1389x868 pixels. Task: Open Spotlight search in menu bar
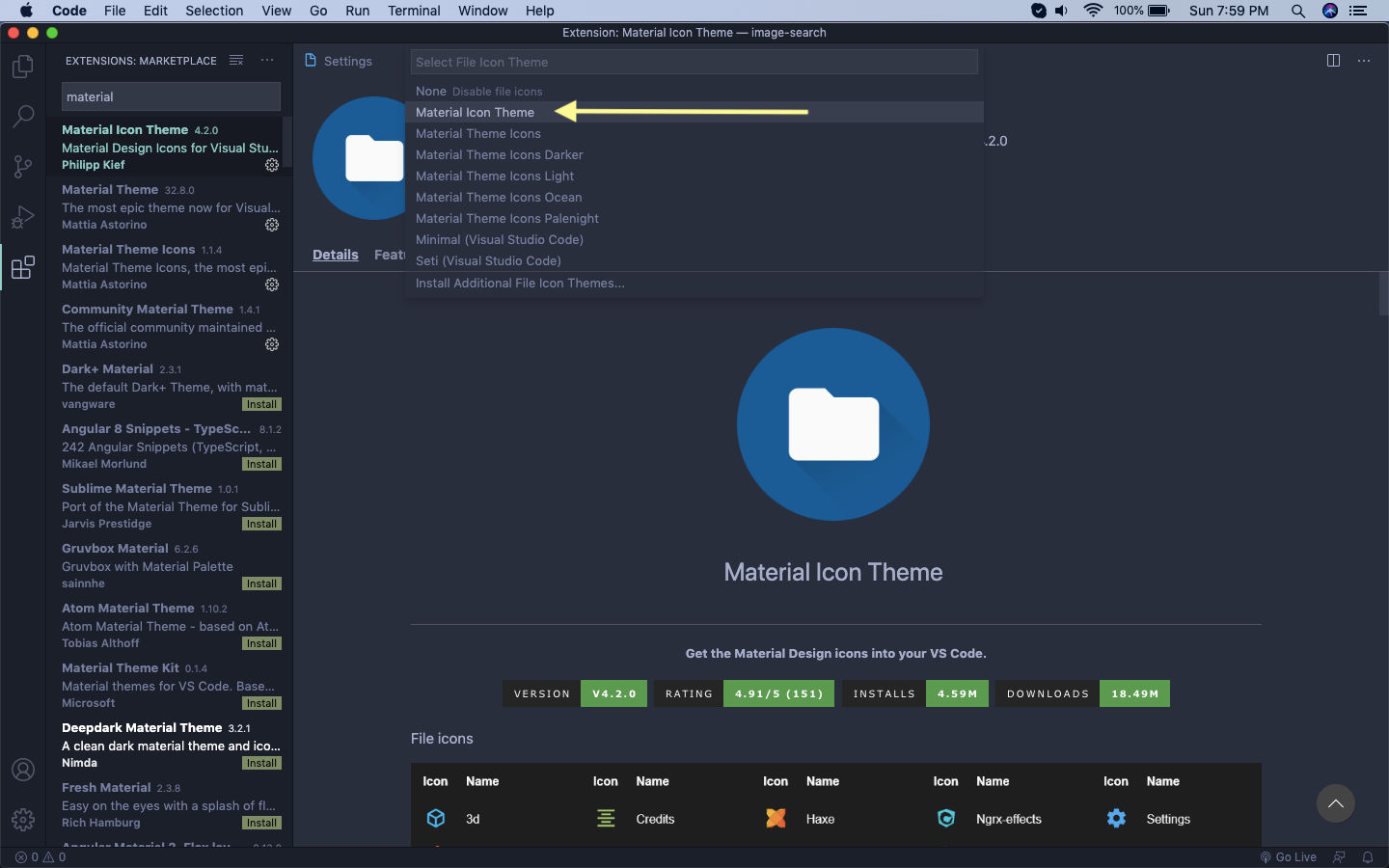(x=1298, y=11)
